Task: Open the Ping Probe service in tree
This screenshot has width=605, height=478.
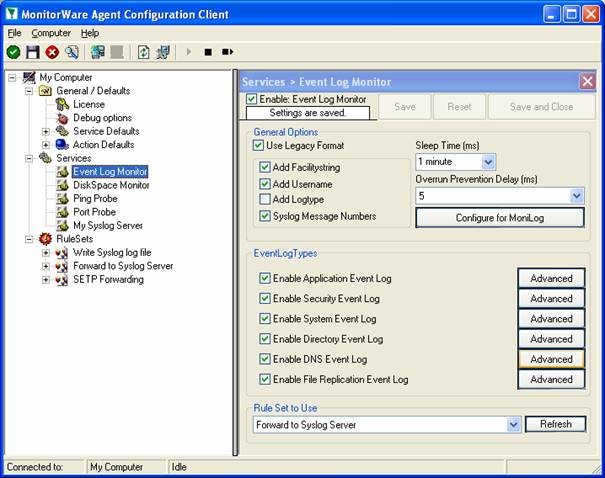Action: pos(94,199)
